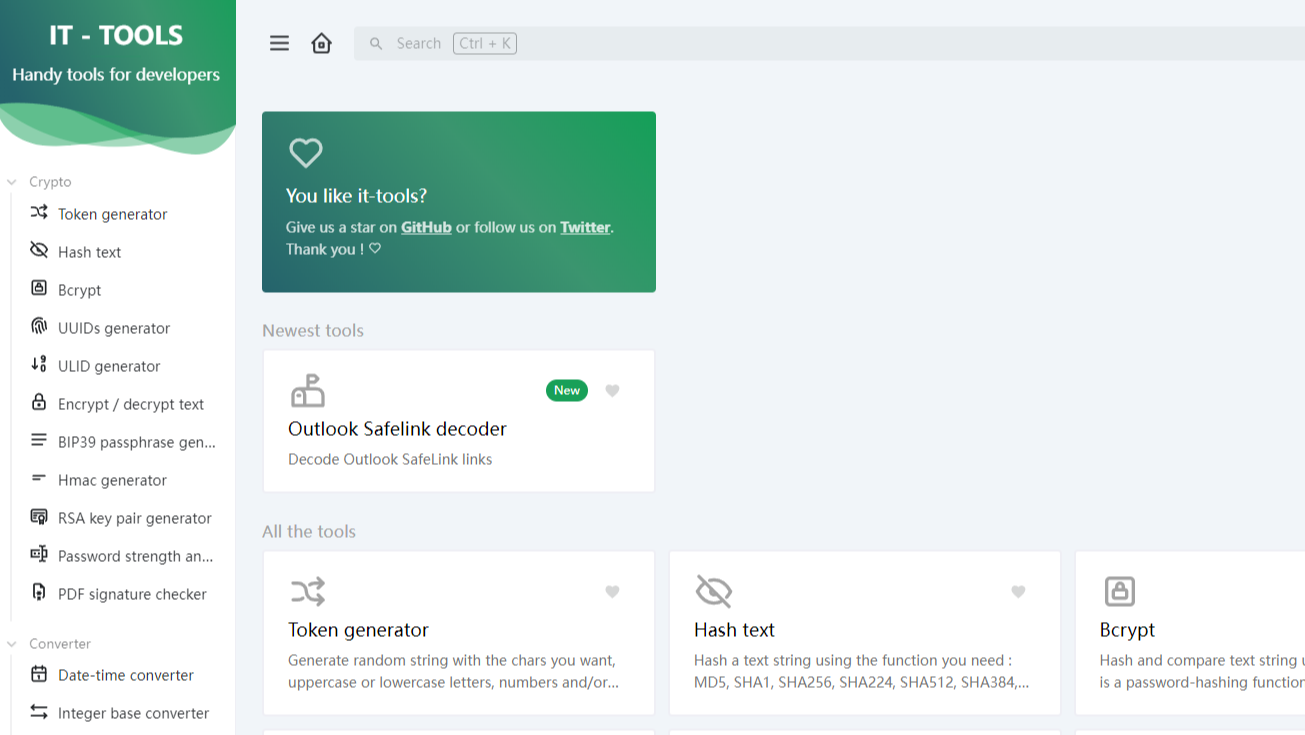
Task: Open Hash text from the sidebar
Action: [x=89, y=252]
